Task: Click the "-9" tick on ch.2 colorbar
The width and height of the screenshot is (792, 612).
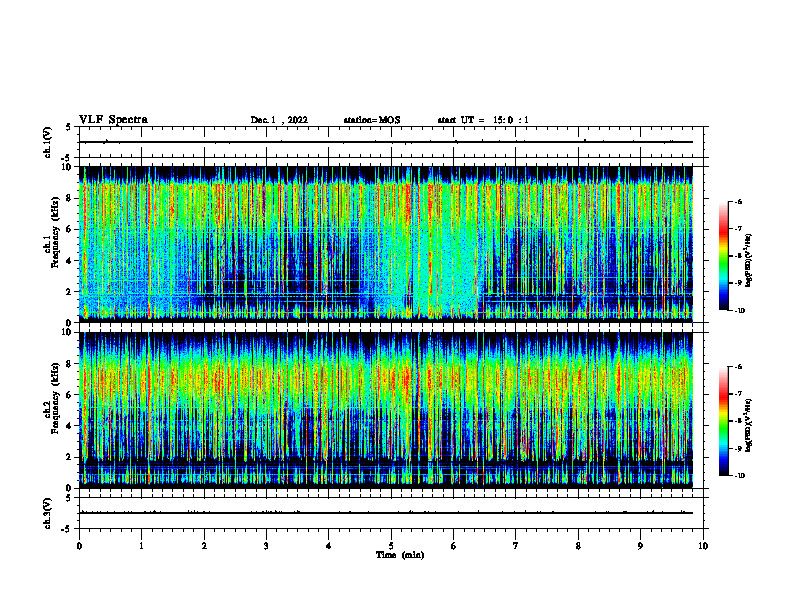Action: pos(738,448)
